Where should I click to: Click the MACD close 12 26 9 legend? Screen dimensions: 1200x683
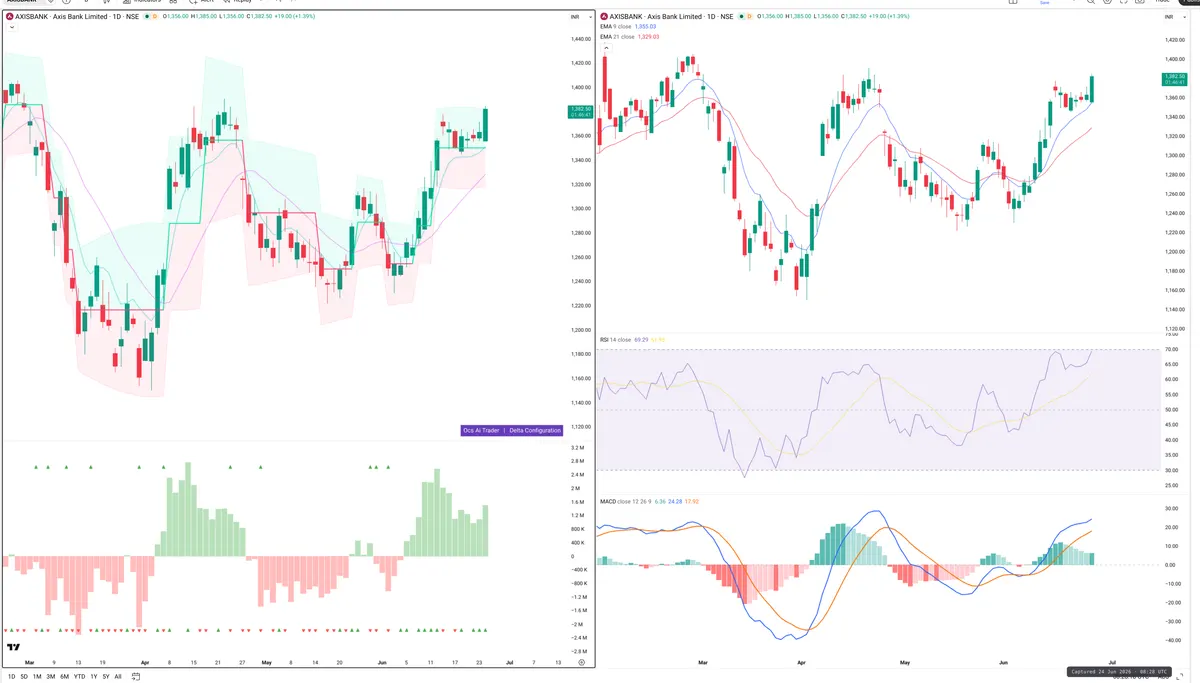tap(626, 501)
